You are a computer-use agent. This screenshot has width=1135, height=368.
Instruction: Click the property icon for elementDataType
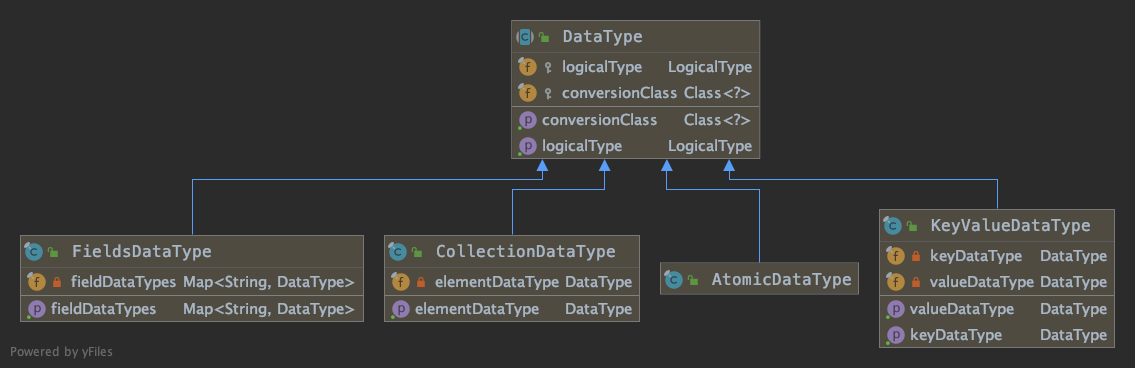click(x=400, y=309)
